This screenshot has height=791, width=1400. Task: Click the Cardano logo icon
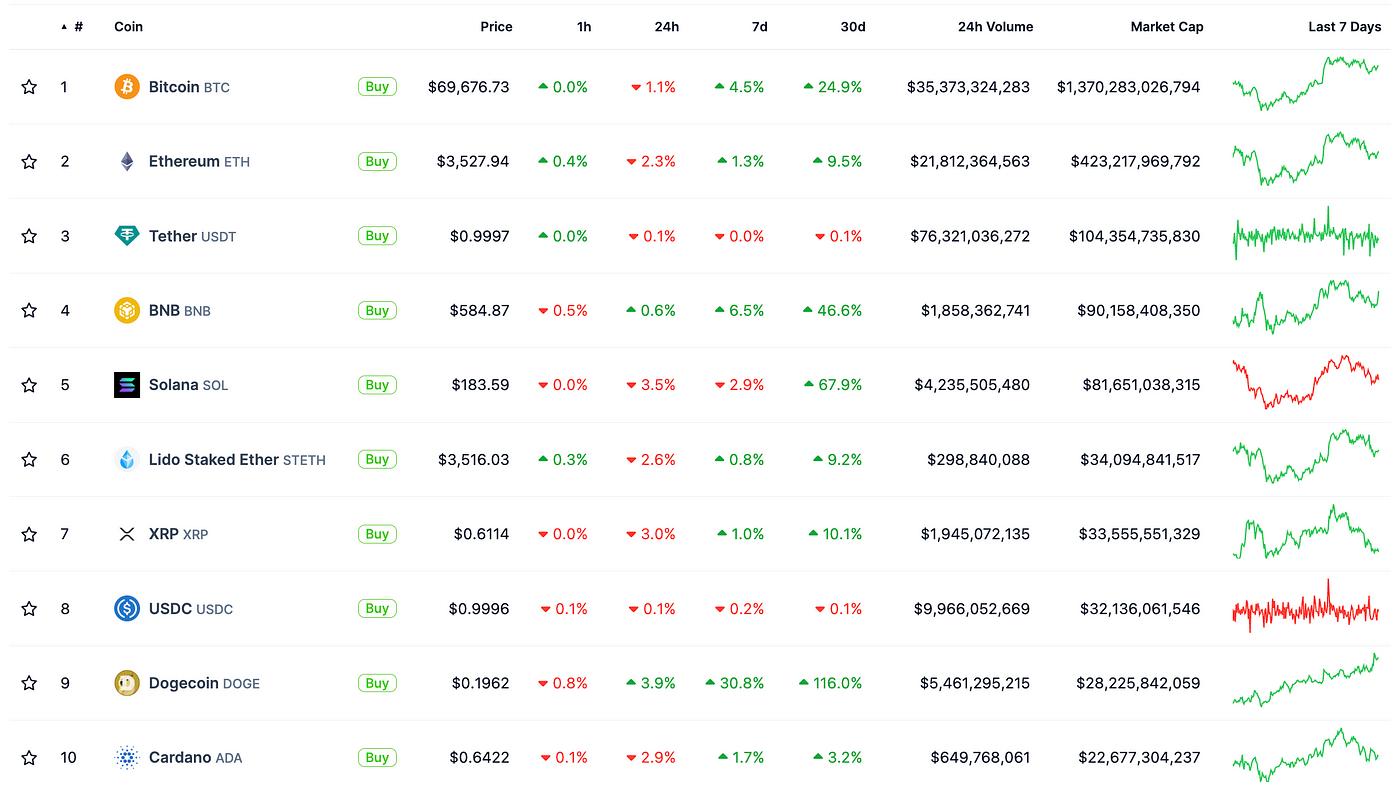(x=127, y=757)
